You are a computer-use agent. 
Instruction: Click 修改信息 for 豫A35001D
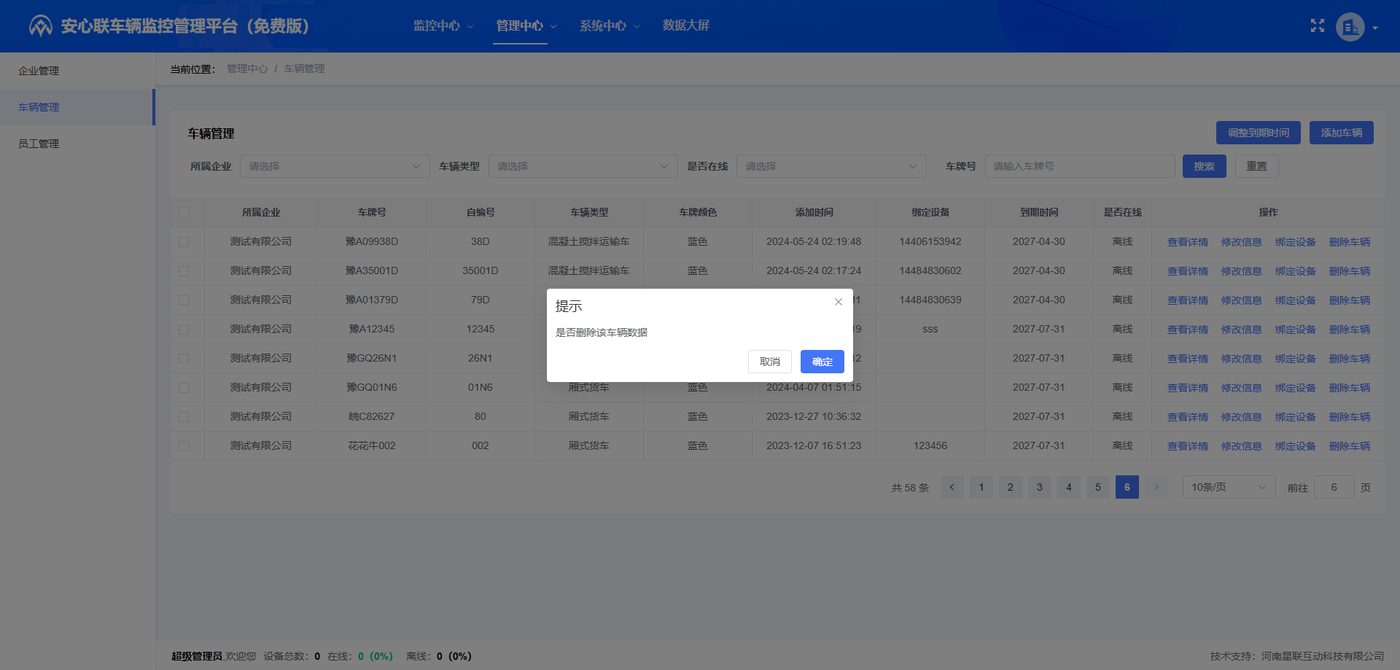coord(1241,271)
